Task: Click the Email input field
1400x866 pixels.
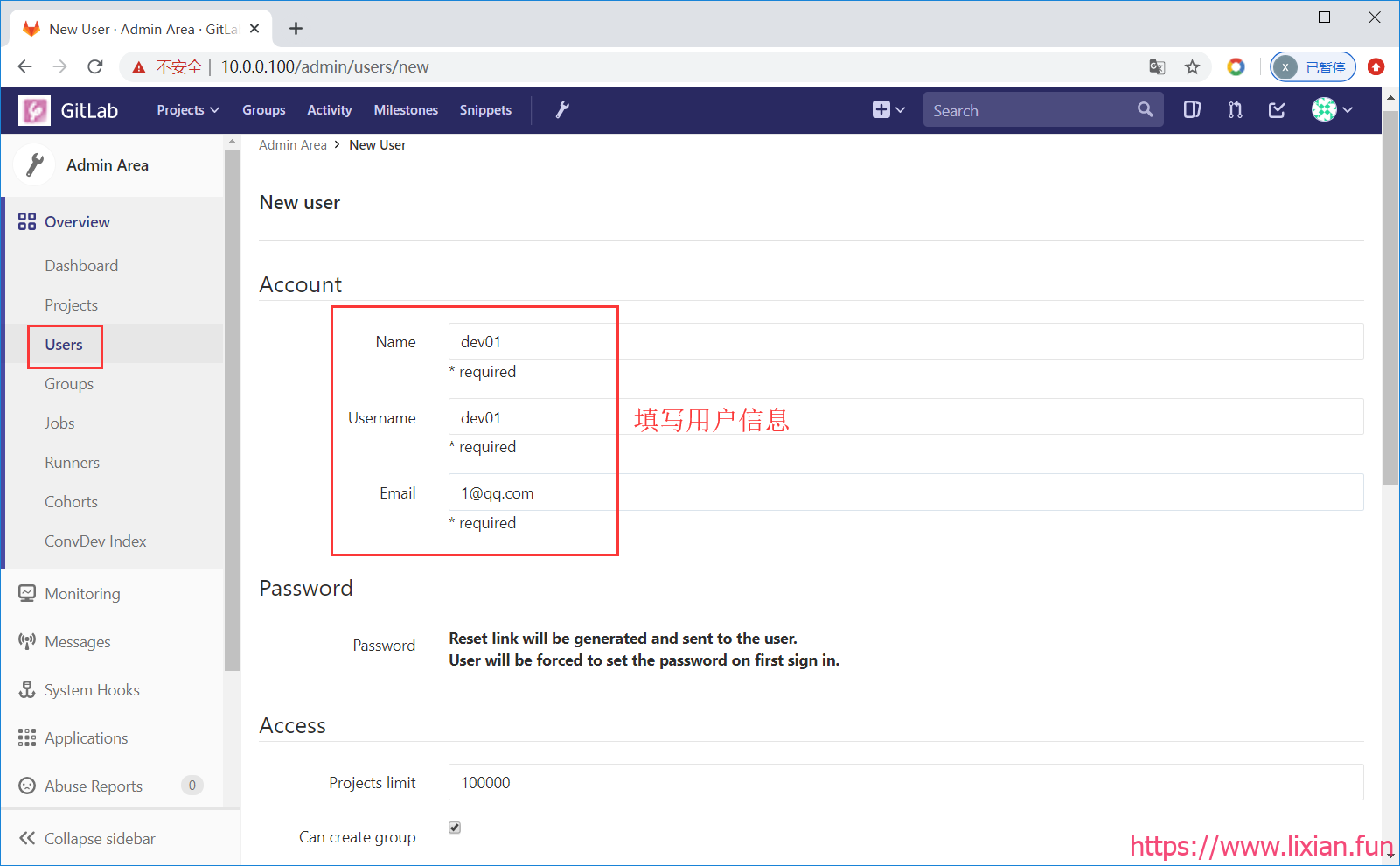Action: tap(906, 492)
